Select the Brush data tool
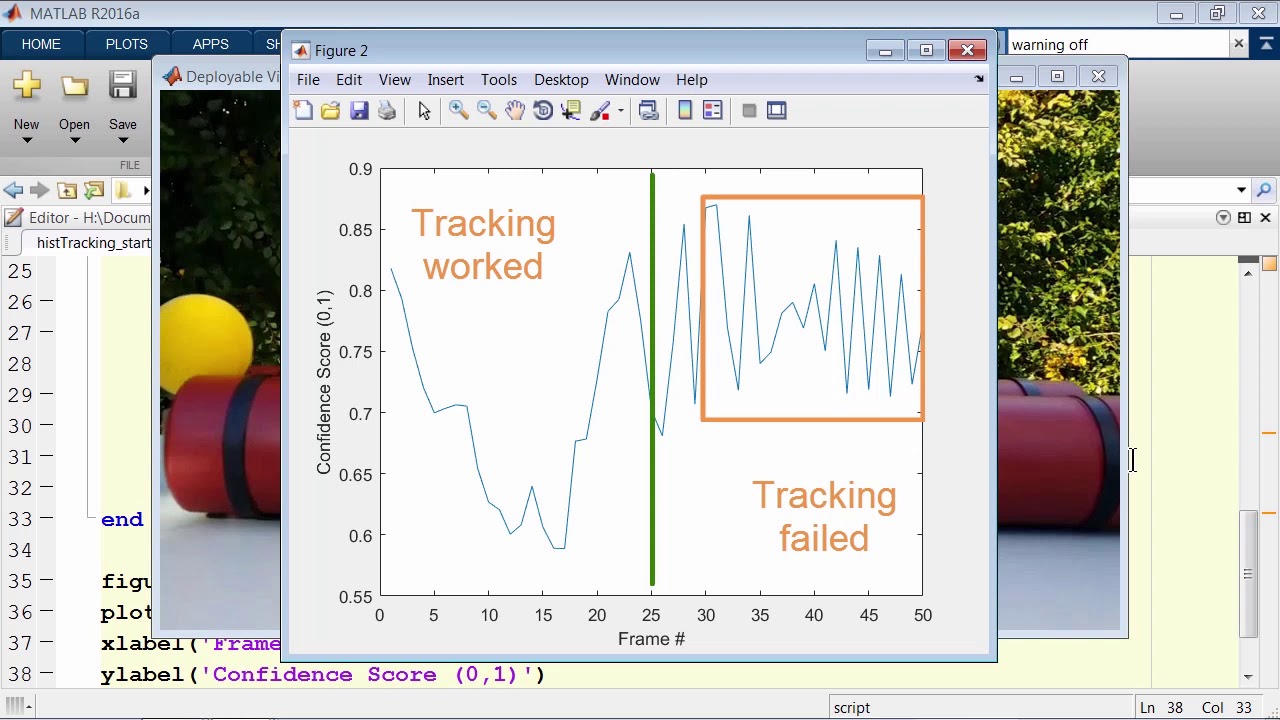1280x720 pixels. click(600, 111)
